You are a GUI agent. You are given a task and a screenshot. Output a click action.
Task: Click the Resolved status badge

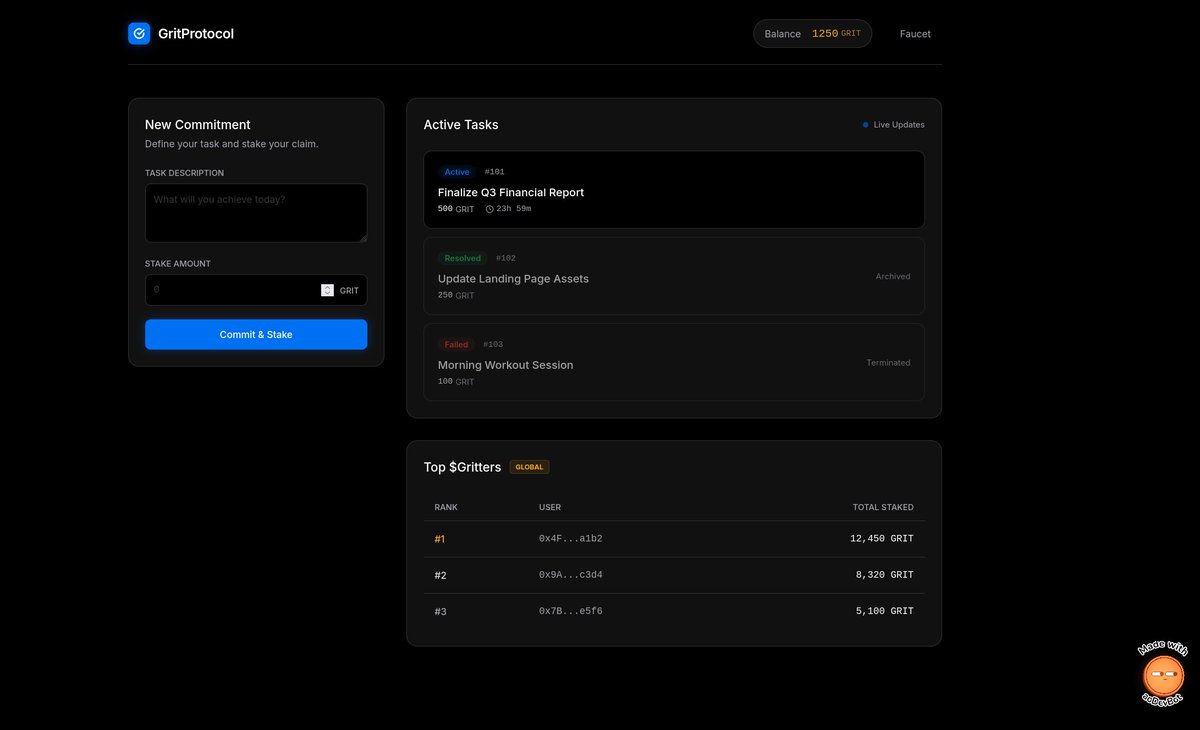point(462,258)
